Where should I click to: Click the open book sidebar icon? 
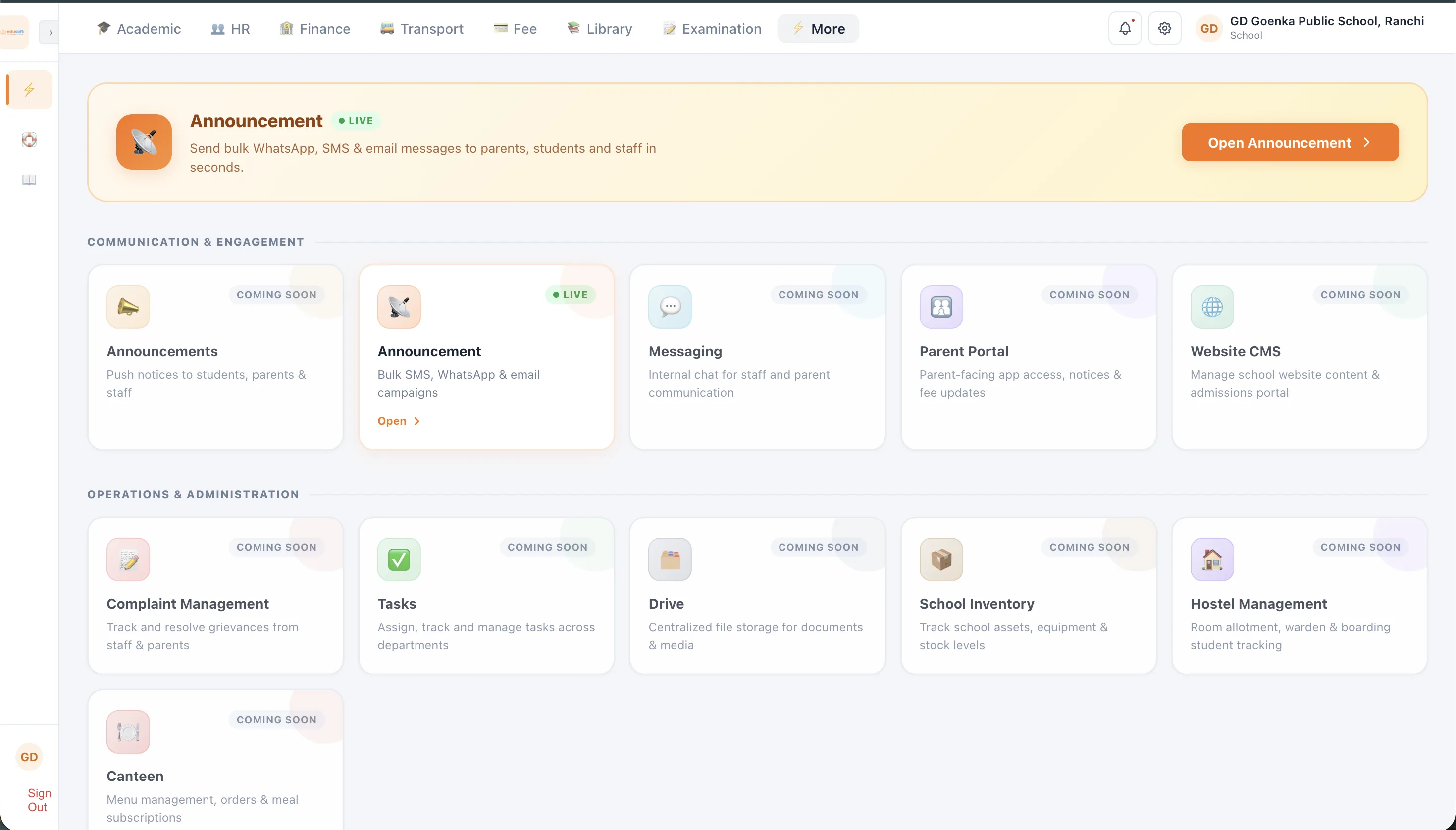point(29,180)
